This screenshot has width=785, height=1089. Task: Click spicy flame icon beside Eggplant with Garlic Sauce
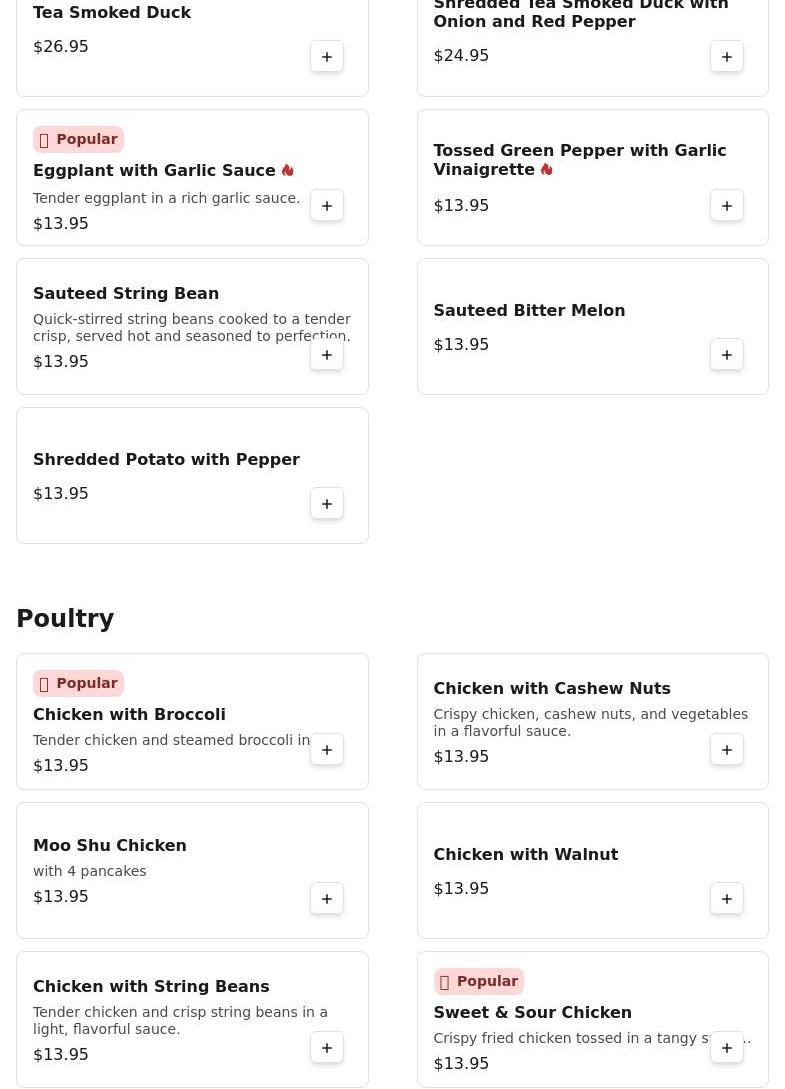click(288, 170)
